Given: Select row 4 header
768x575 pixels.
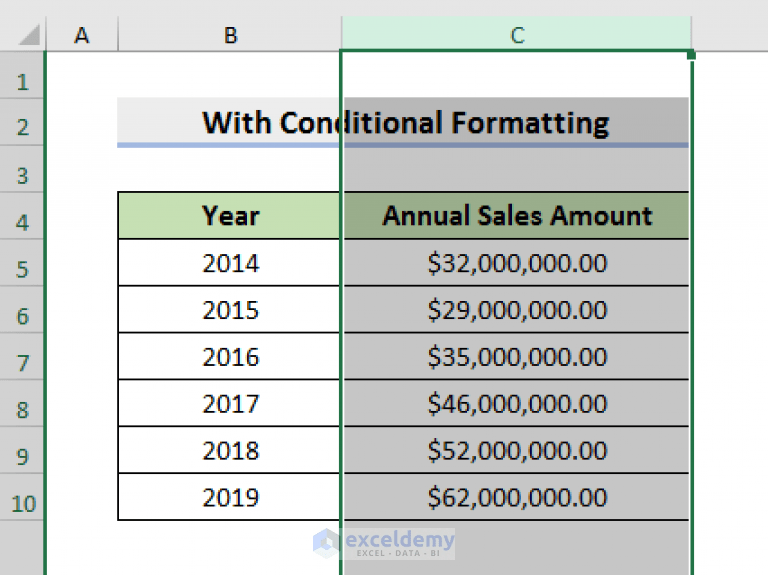Looking at the screenshot, I should click(22, 216).
